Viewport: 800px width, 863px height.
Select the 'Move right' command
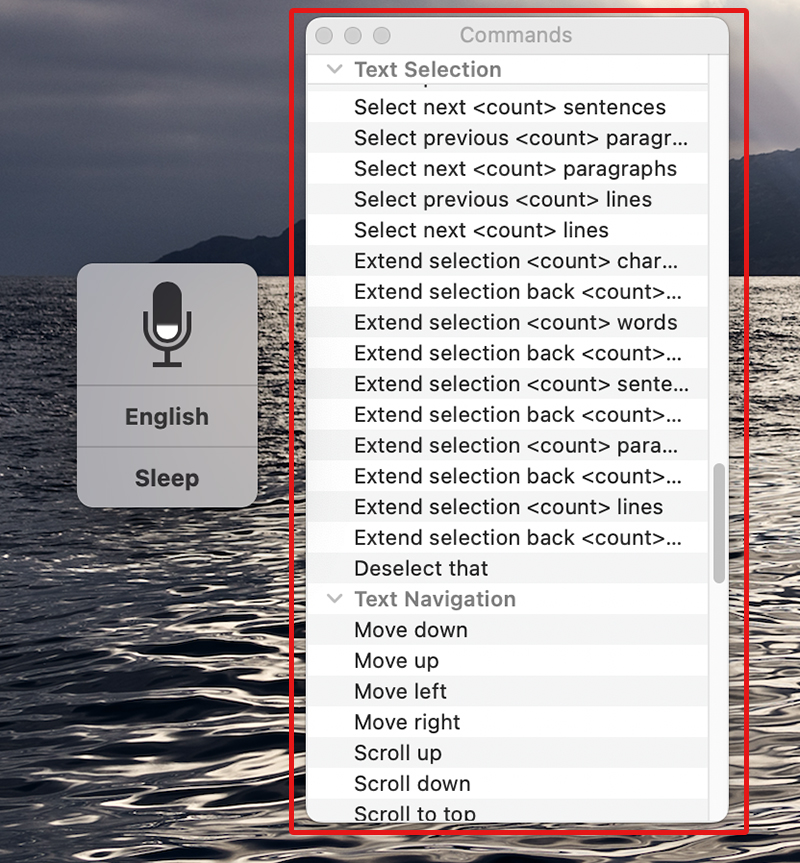pos(407,722)
